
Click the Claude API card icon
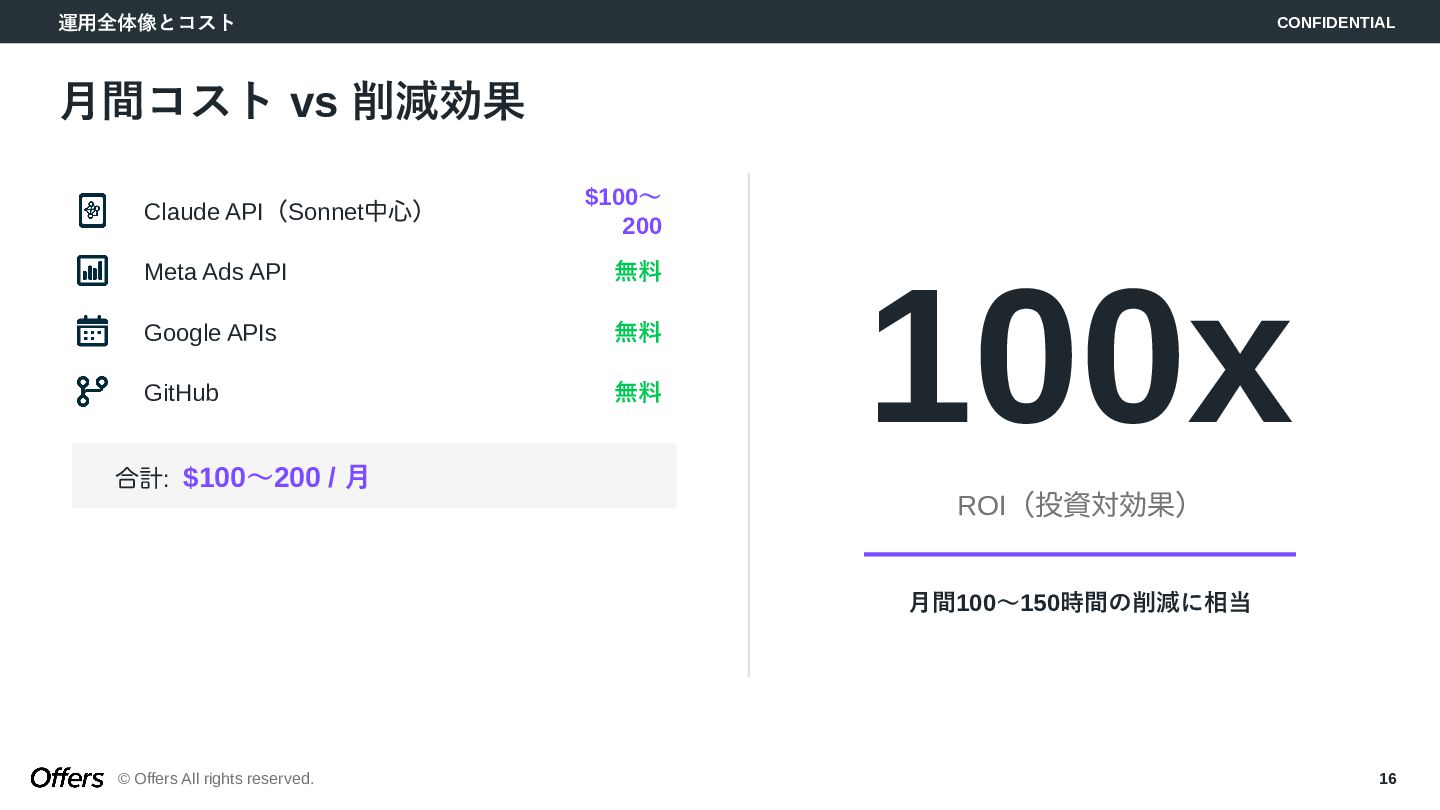[92, 211]
